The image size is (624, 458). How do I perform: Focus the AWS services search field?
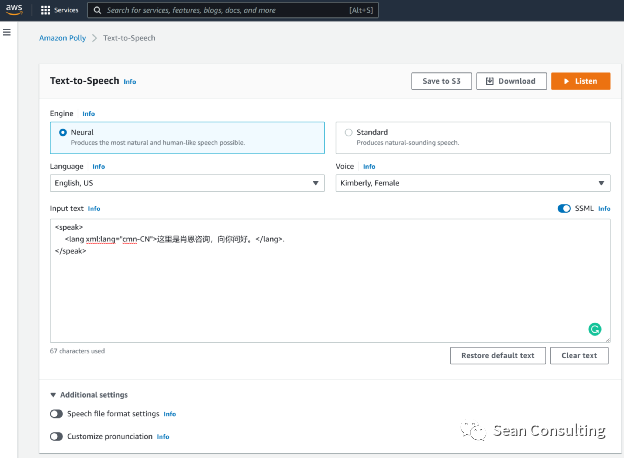[233, 10]
